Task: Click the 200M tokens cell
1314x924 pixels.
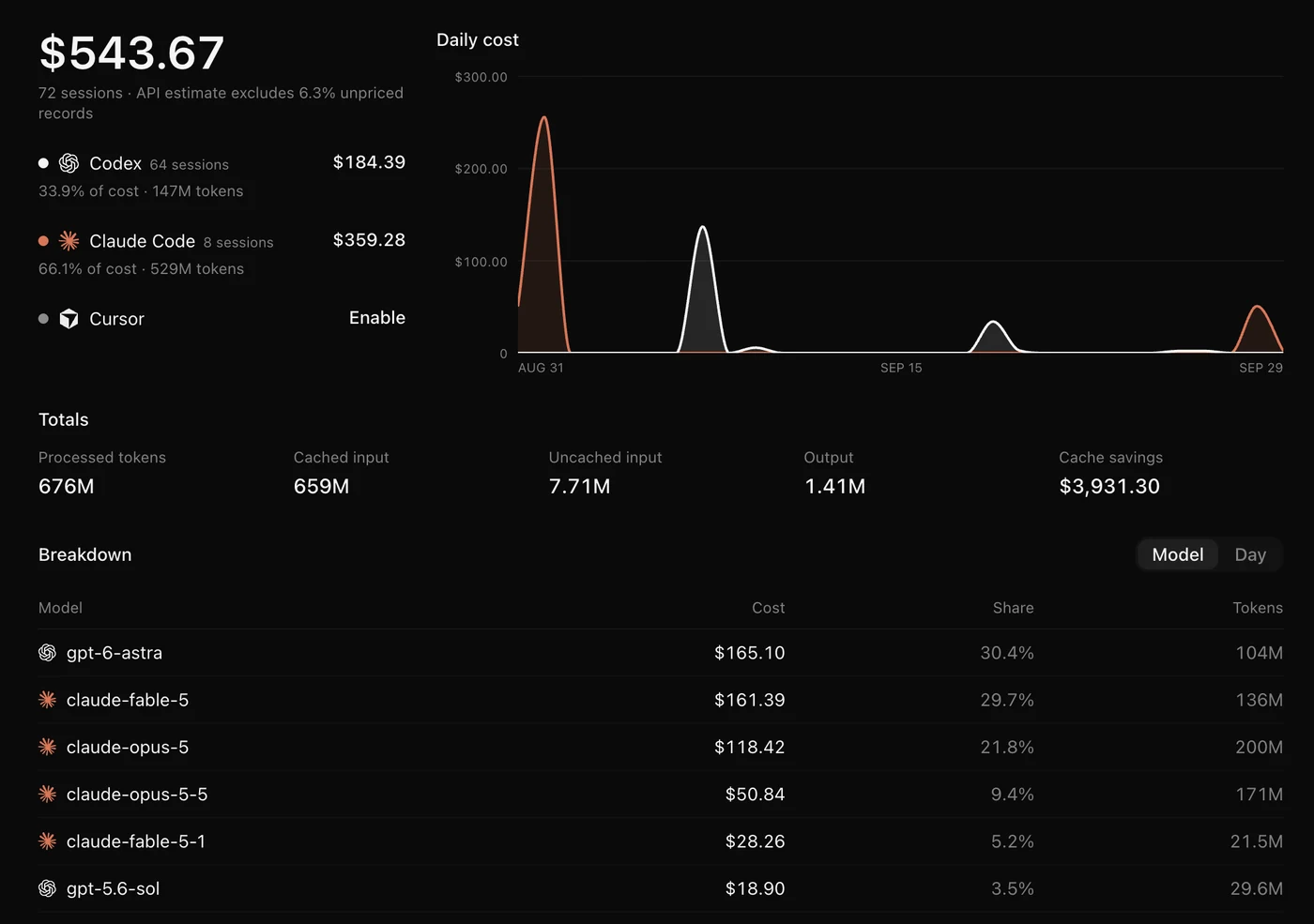Action: pyautogui.click(x=1259, y=747)
